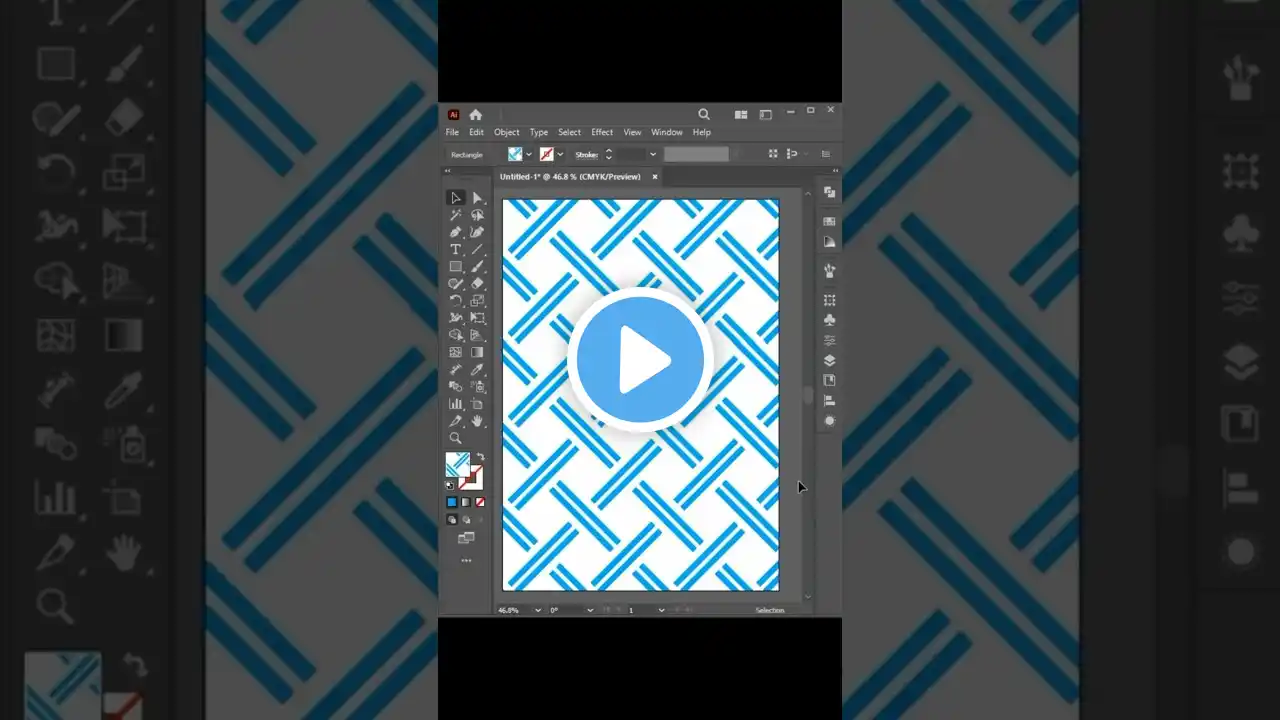Open the View menu
1280x720 pixels.
coord(632,132)
